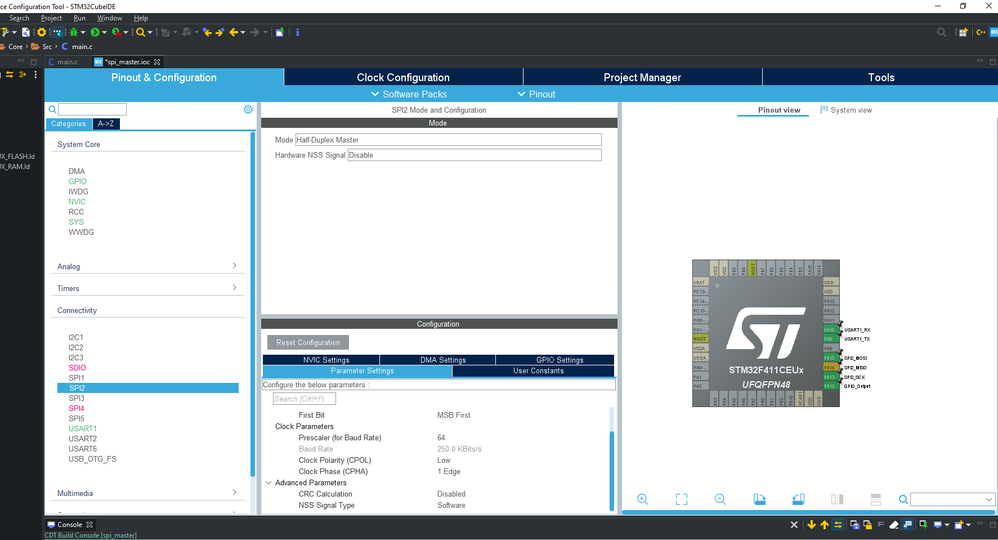Screen dimensions: 998x540
Task: Click the horizontal flip chip view icon
Action: click(x=837, y=499)
